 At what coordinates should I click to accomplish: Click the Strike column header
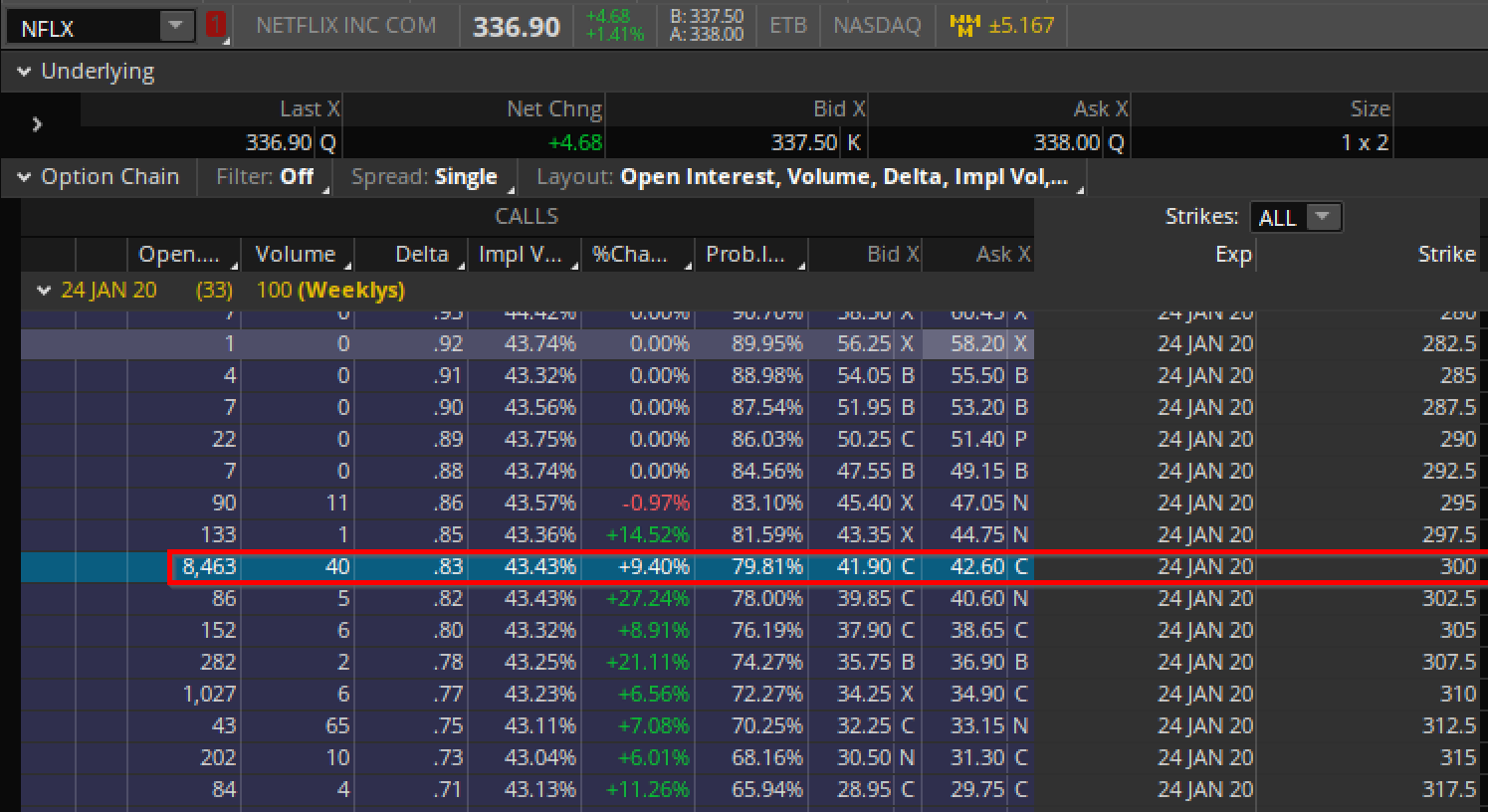(x=1446, y=255)
